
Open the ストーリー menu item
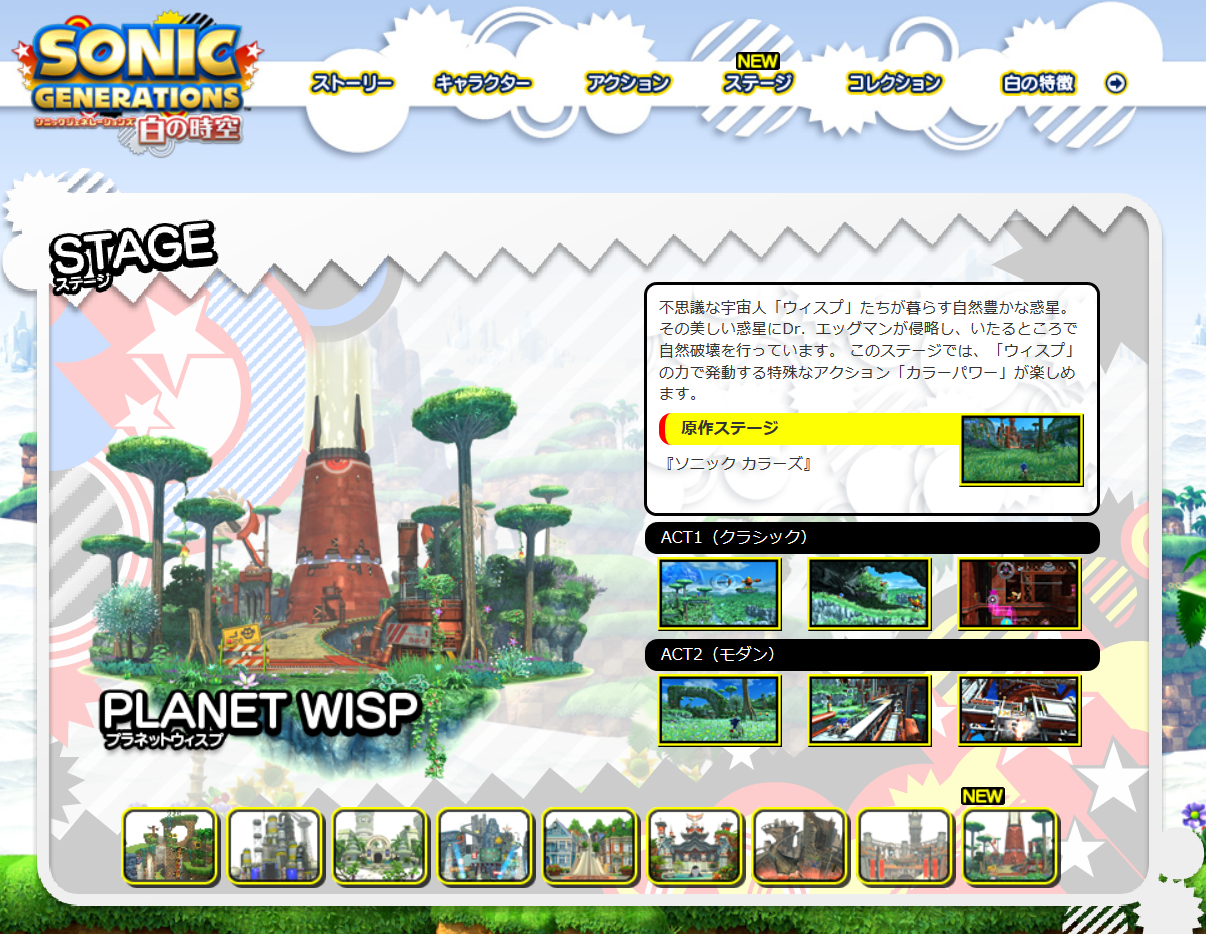click(x=352, y=84)
